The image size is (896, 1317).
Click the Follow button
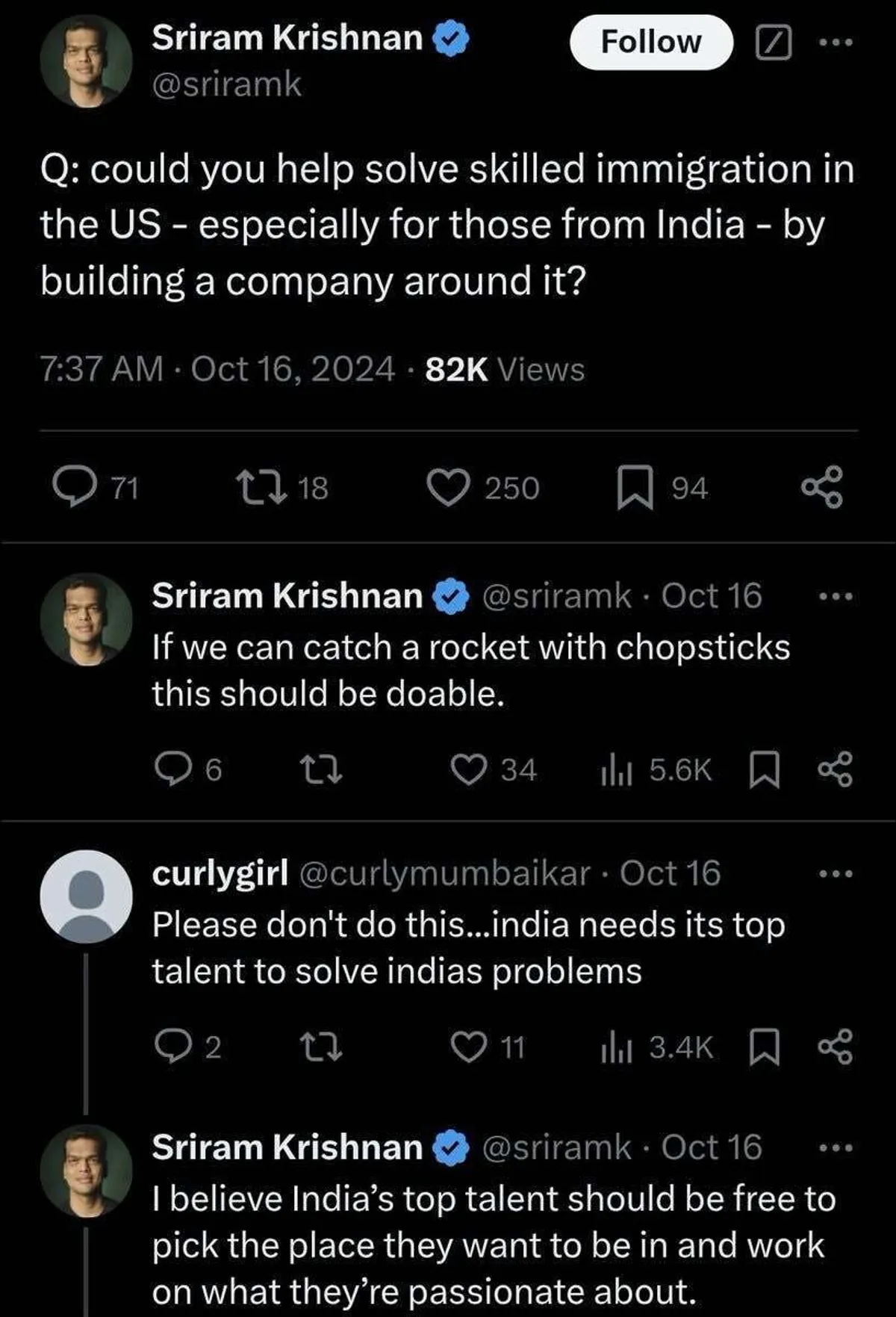(x=650, y=43)
